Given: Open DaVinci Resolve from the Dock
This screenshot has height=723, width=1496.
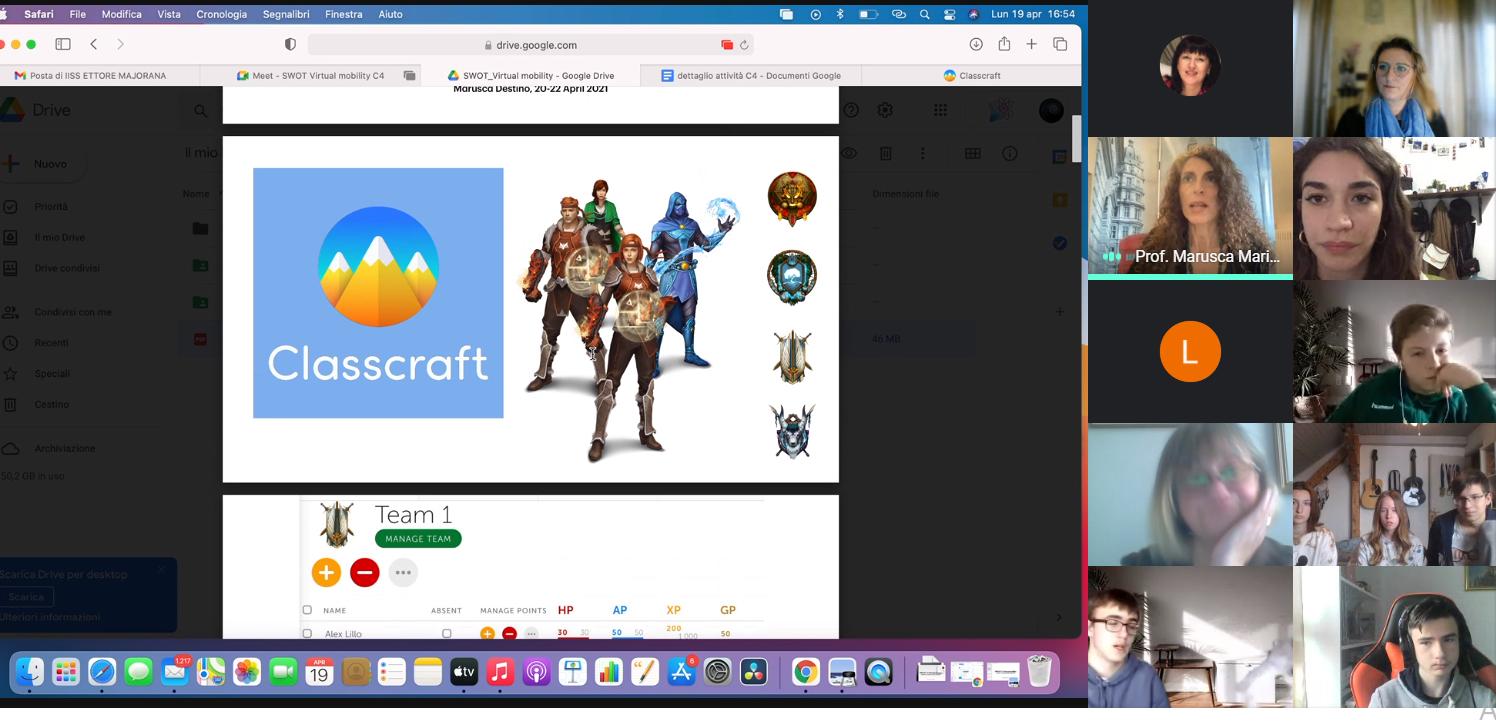Looking at the screenshot, I should (753, 672).
